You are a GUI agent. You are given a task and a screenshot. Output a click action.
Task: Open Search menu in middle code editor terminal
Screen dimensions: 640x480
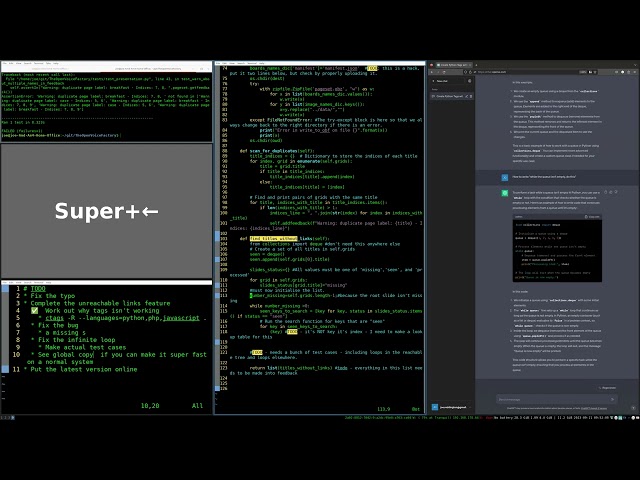pos(241,63)
